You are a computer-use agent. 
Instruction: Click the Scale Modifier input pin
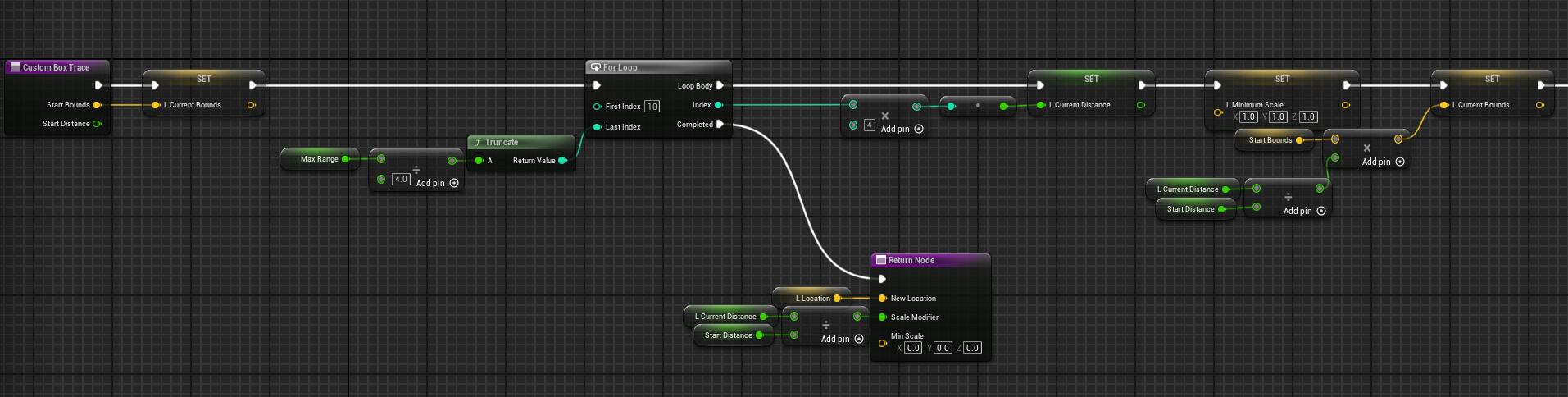[x=883, y=317]
